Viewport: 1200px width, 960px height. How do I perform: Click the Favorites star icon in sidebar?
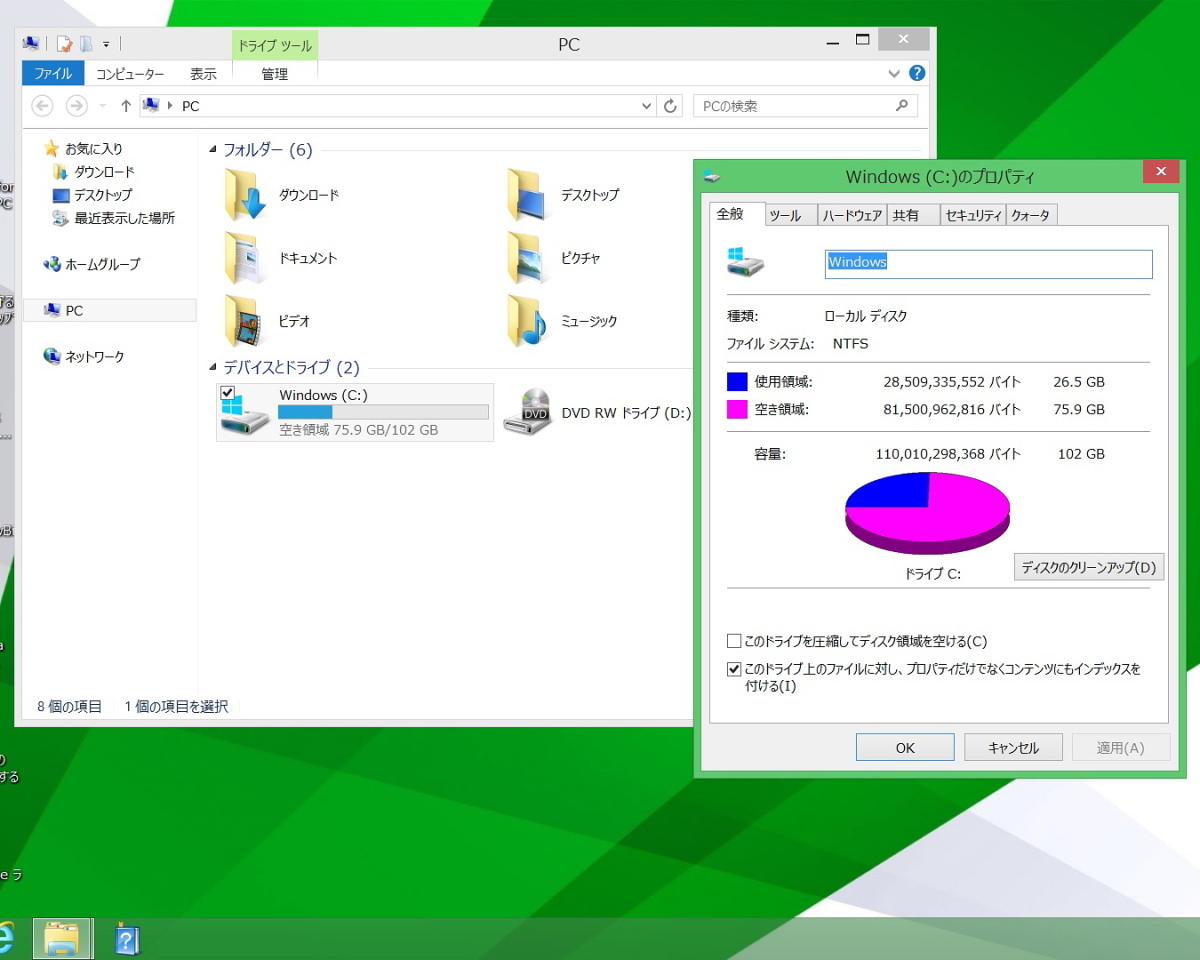[x=51, y=149]
